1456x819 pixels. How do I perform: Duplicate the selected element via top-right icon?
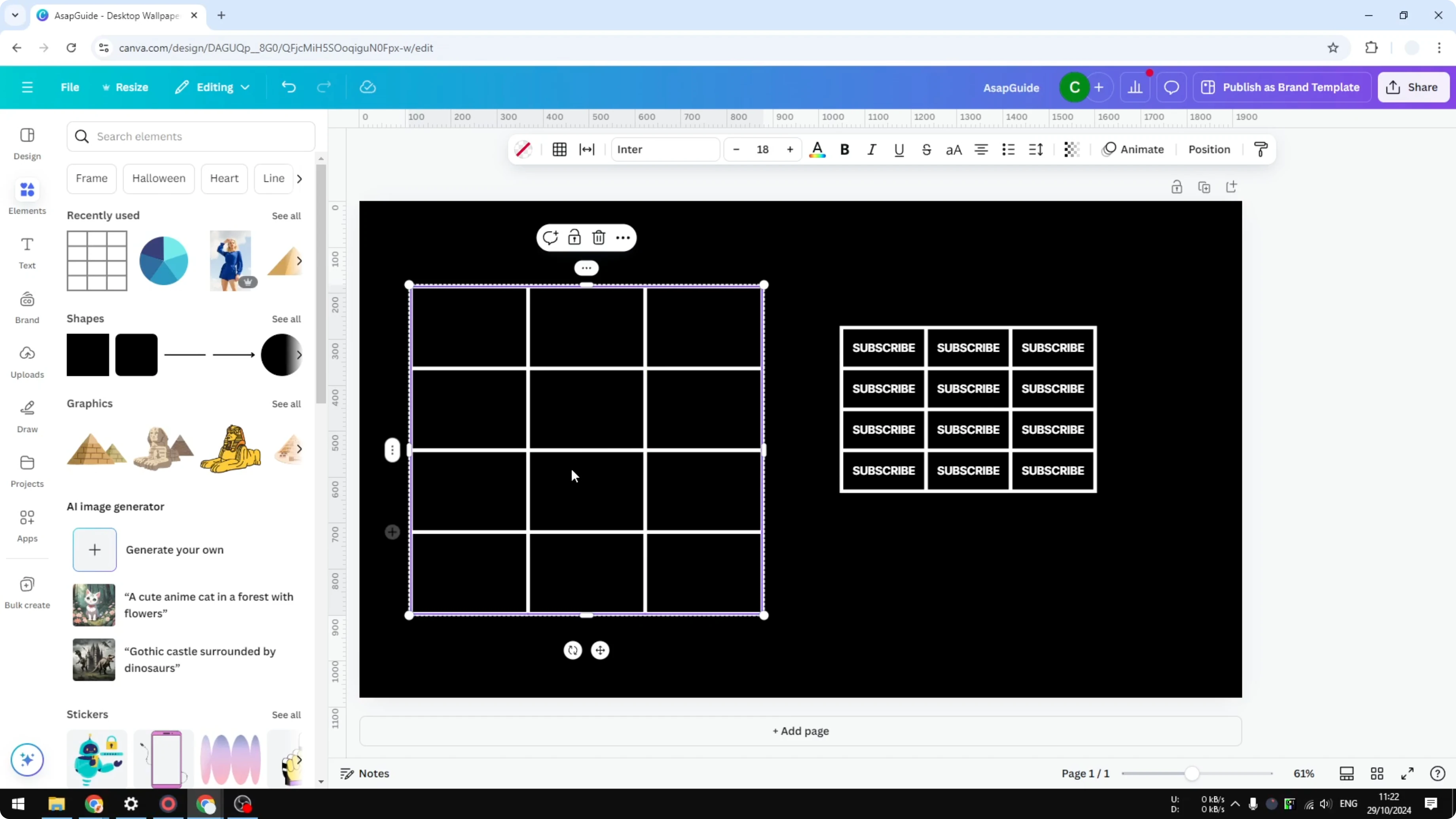click(x=1204, y=186)
